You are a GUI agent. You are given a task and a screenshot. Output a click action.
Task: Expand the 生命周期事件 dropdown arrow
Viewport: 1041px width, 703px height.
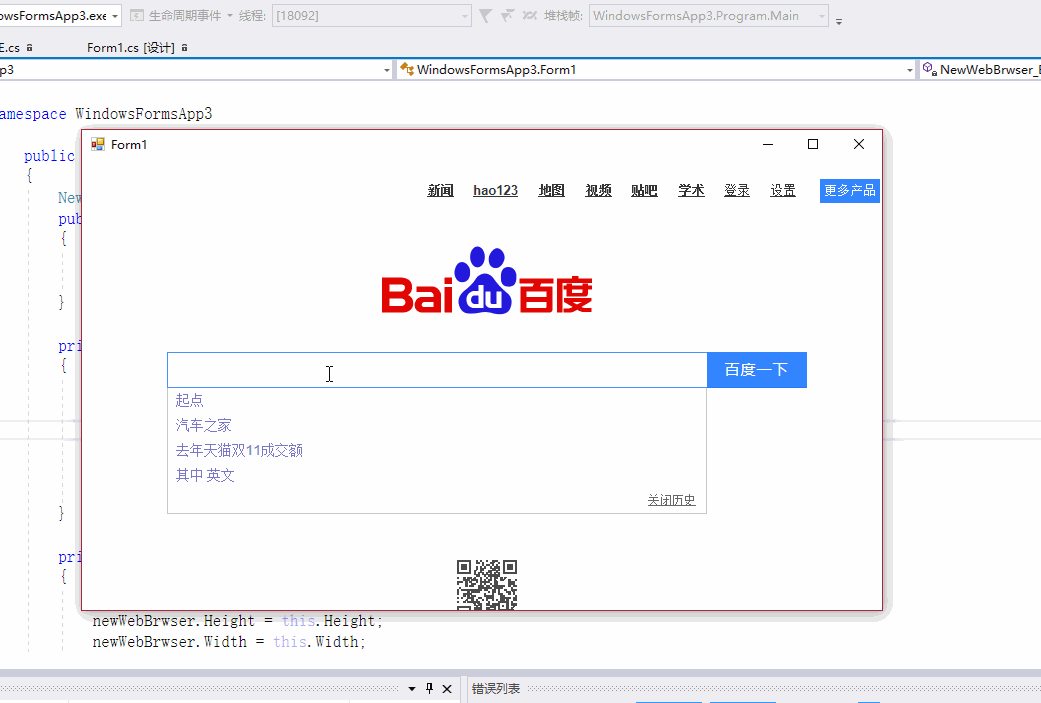[230, 16]
